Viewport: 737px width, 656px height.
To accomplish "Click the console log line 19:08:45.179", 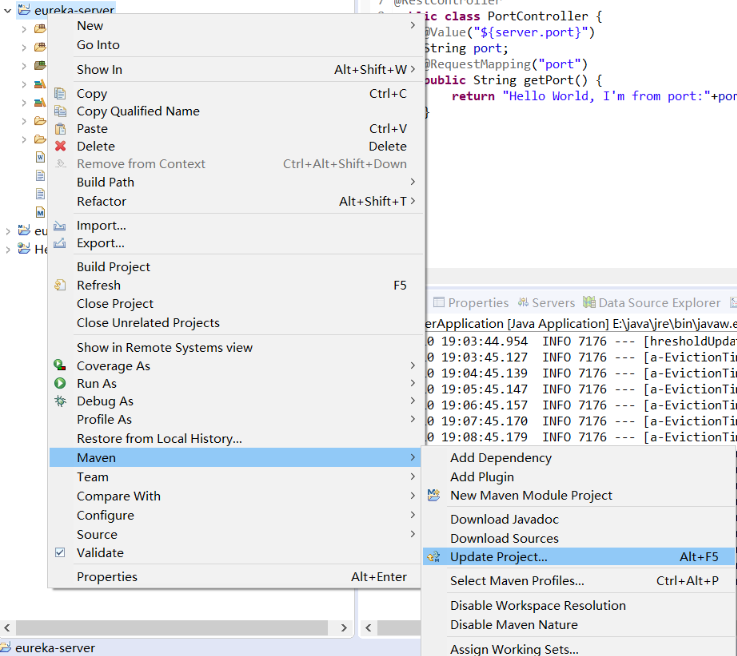I will [x=581, y=437].
